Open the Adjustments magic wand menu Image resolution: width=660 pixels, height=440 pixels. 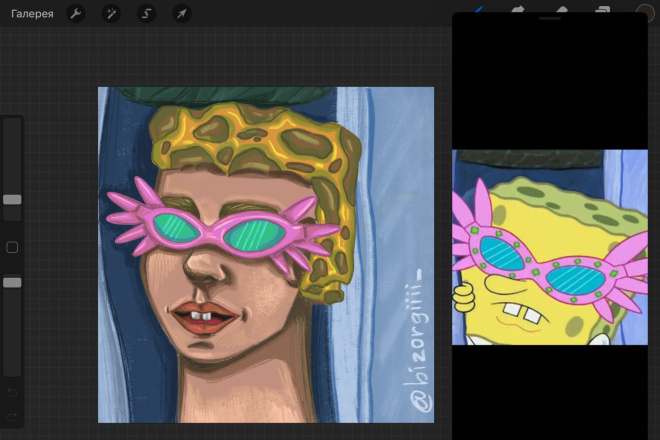point(111,14)
